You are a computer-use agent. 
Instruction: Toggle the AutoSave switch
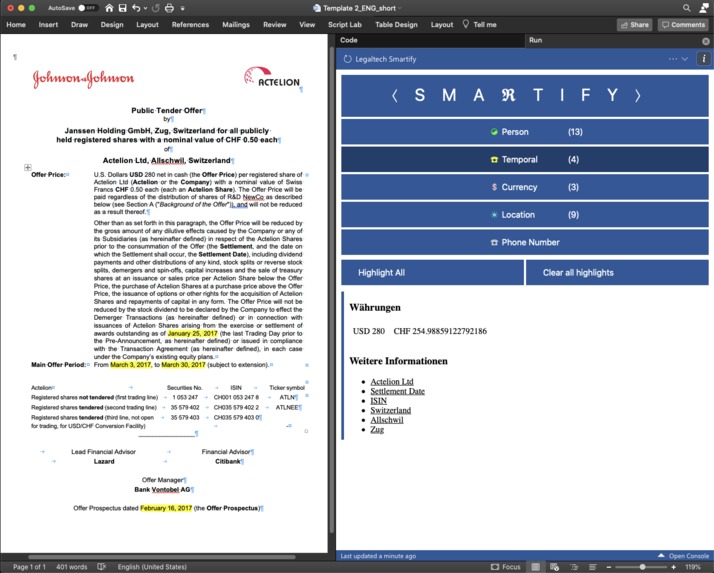pyautogui.click(x=87, y=8)
